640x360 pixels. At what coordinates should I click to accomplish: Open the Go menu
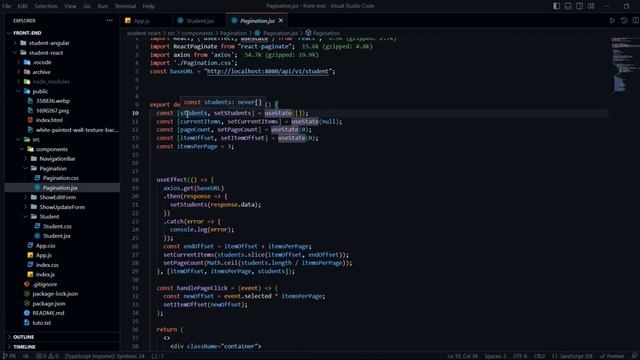[87, 6]
